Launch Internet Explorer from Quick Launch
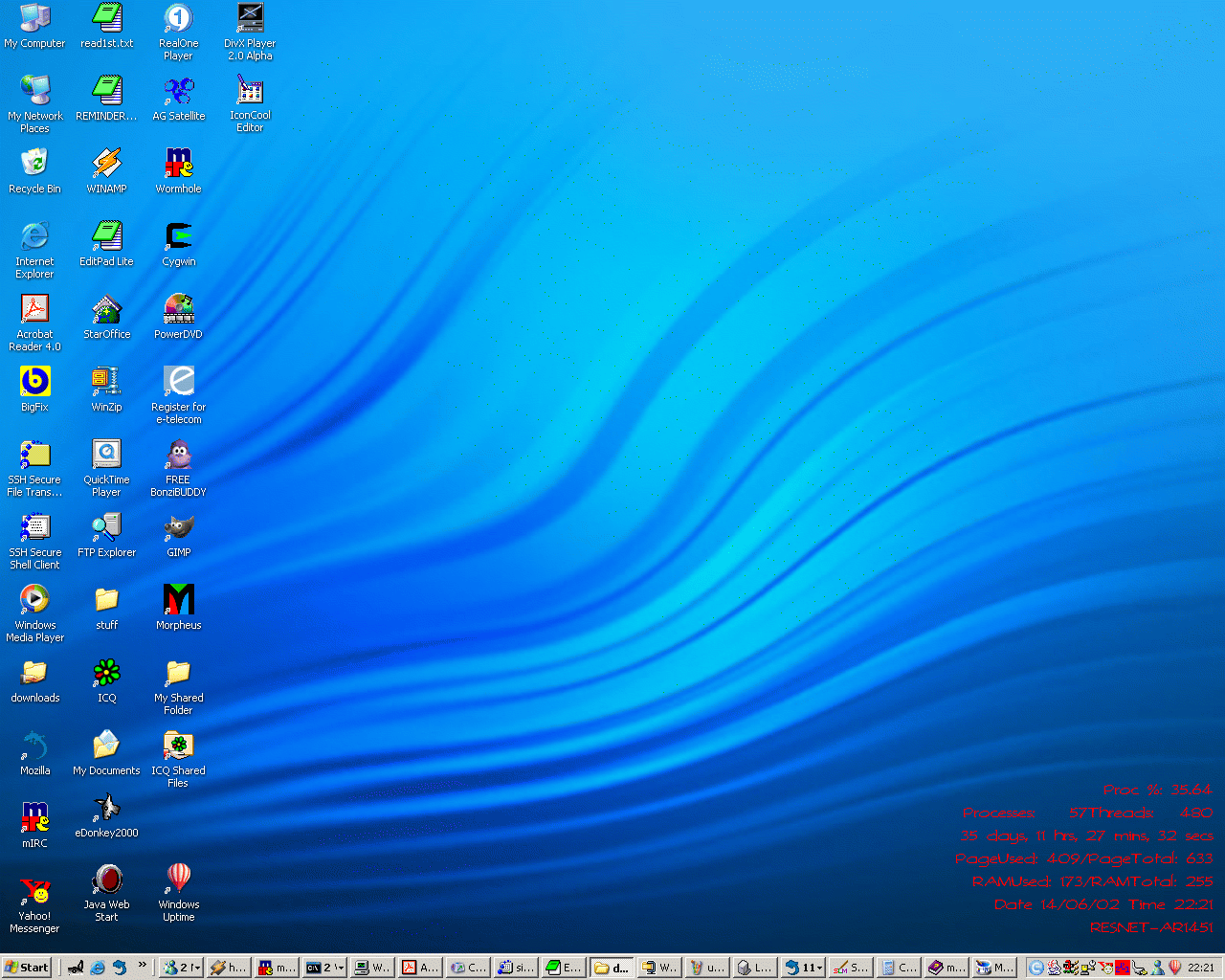This screenshot has width=1225, height=980. [x=98, y=968]
